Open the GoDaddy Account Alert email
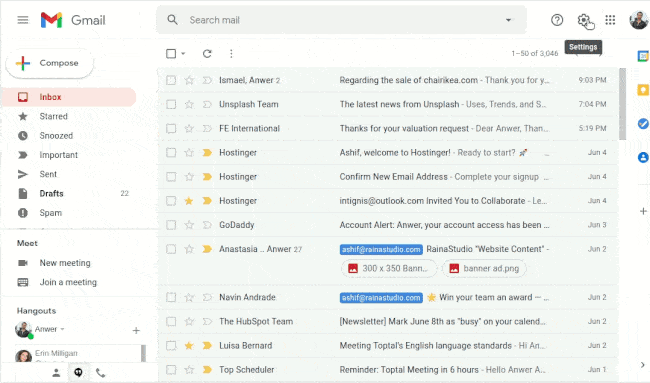650x383 pixels. pyautogui.click(x=388, y=225)
